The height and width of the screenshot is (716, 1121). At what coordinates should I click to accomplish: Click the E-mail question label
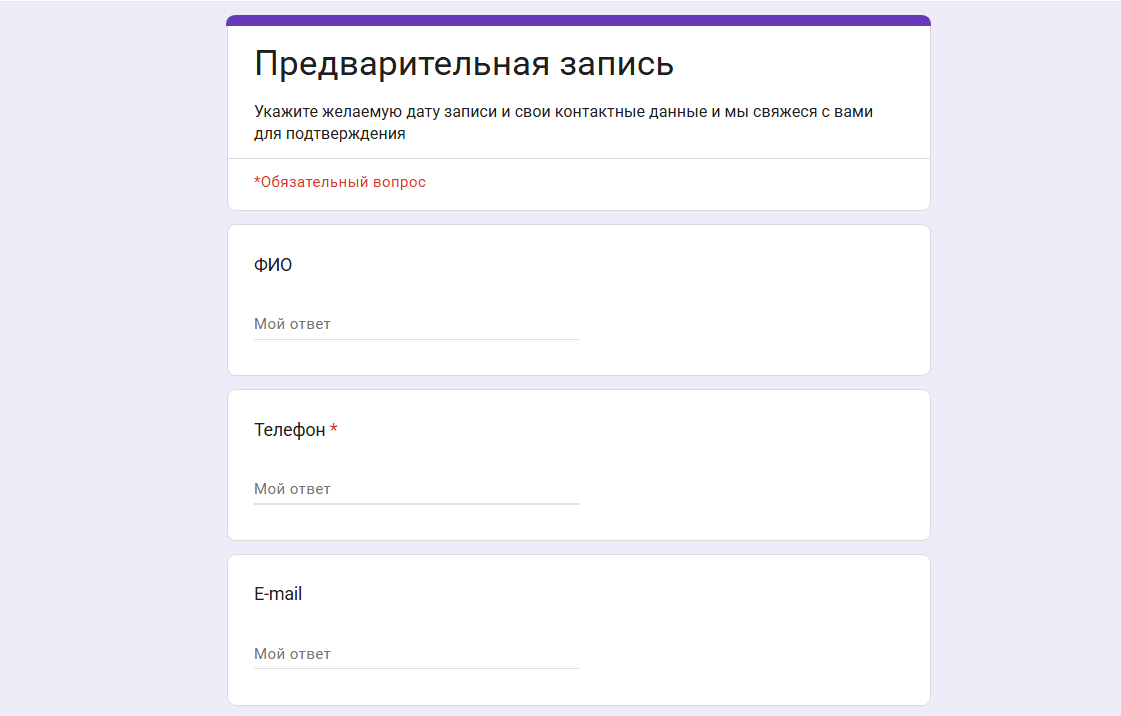click(x=278, y=594)
